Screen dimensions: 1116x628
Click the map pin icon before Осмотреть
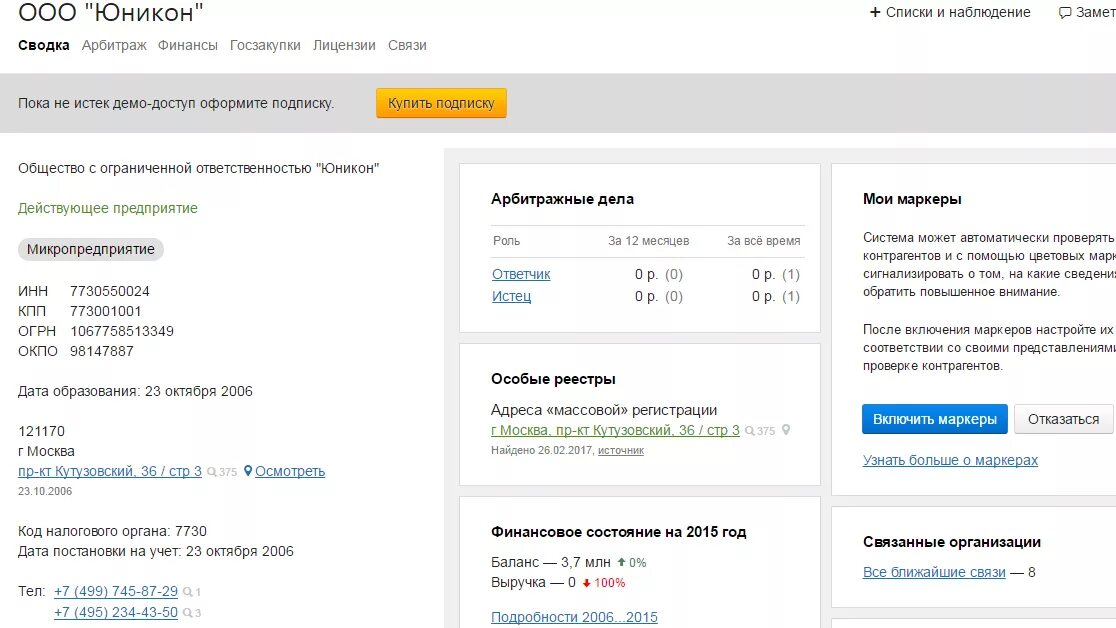(248, 471)
